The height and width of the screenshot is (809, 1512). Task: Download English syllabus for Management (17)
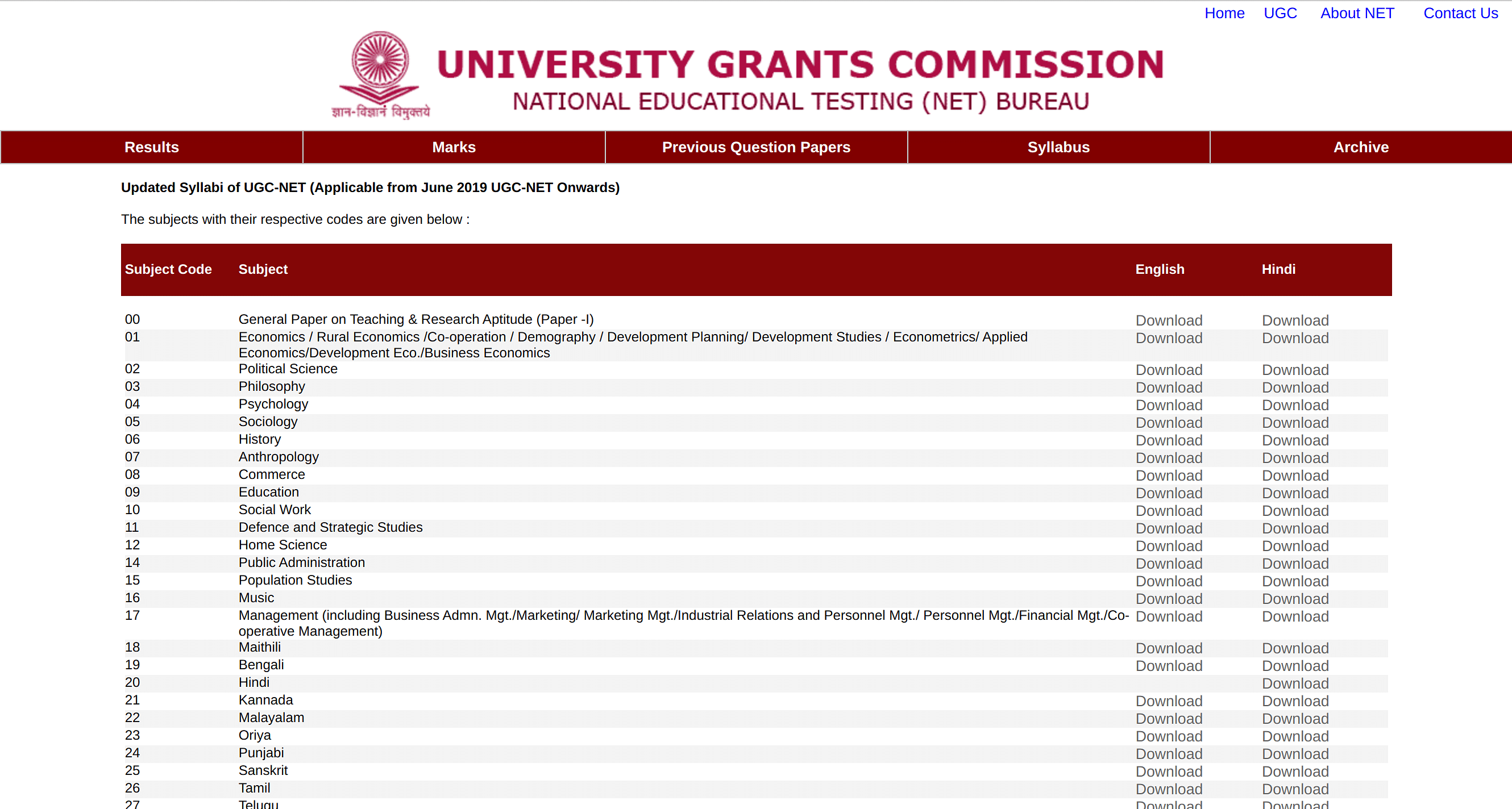[x=1169, y=616]
